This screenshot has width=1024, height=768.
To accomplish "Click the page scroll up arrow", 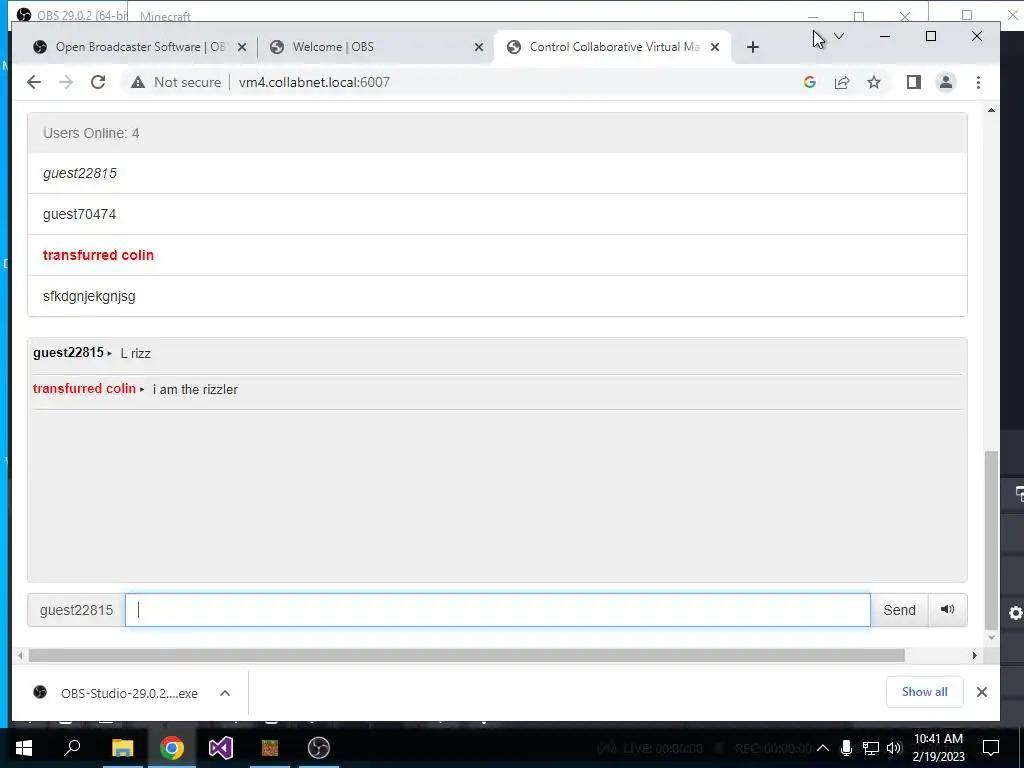I will 991,110.
